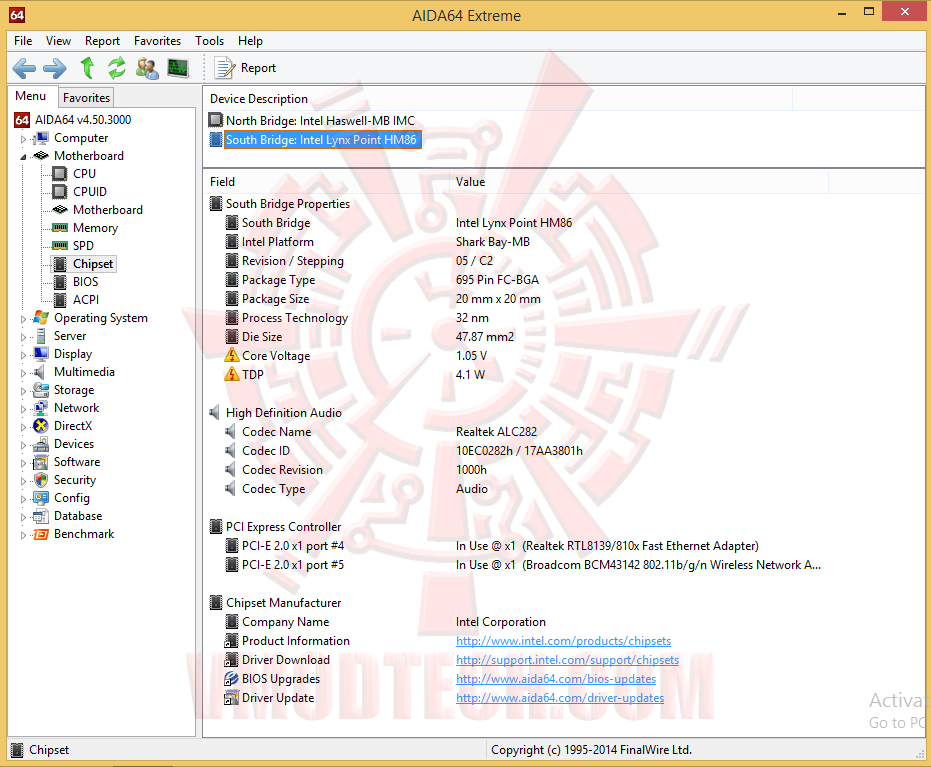Viewport: 931px width, 767px height.
Task: Expand the Display tree node
Action: click(23, 355)
